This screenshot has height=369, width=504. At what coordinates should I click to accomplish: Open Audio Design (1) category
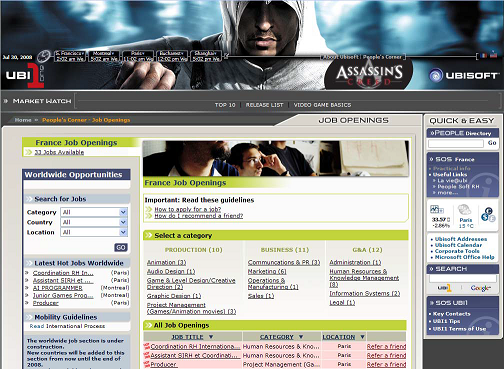coord(171,272)
